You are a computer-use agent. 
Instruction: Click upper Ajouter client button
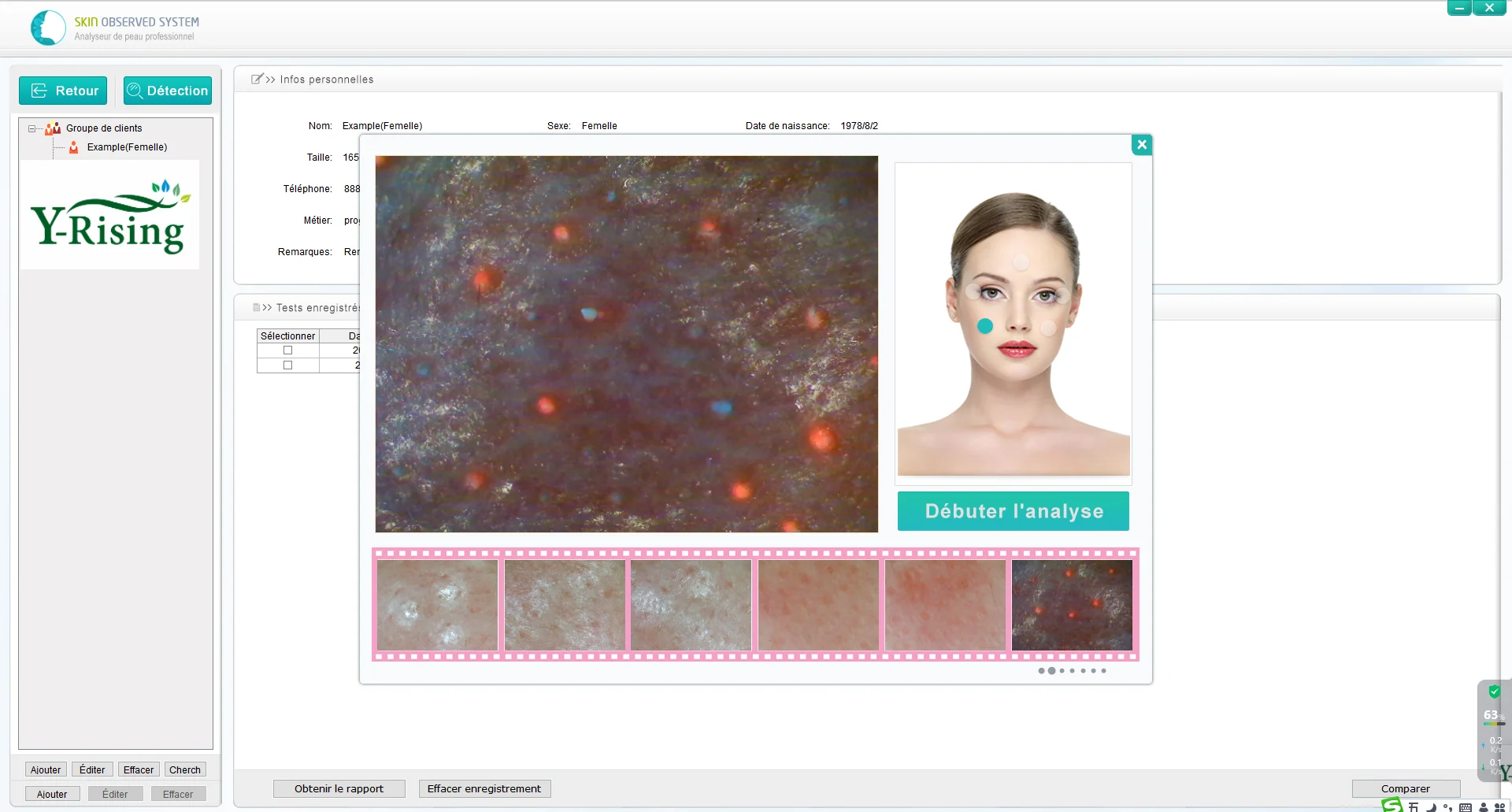(46, 769)
